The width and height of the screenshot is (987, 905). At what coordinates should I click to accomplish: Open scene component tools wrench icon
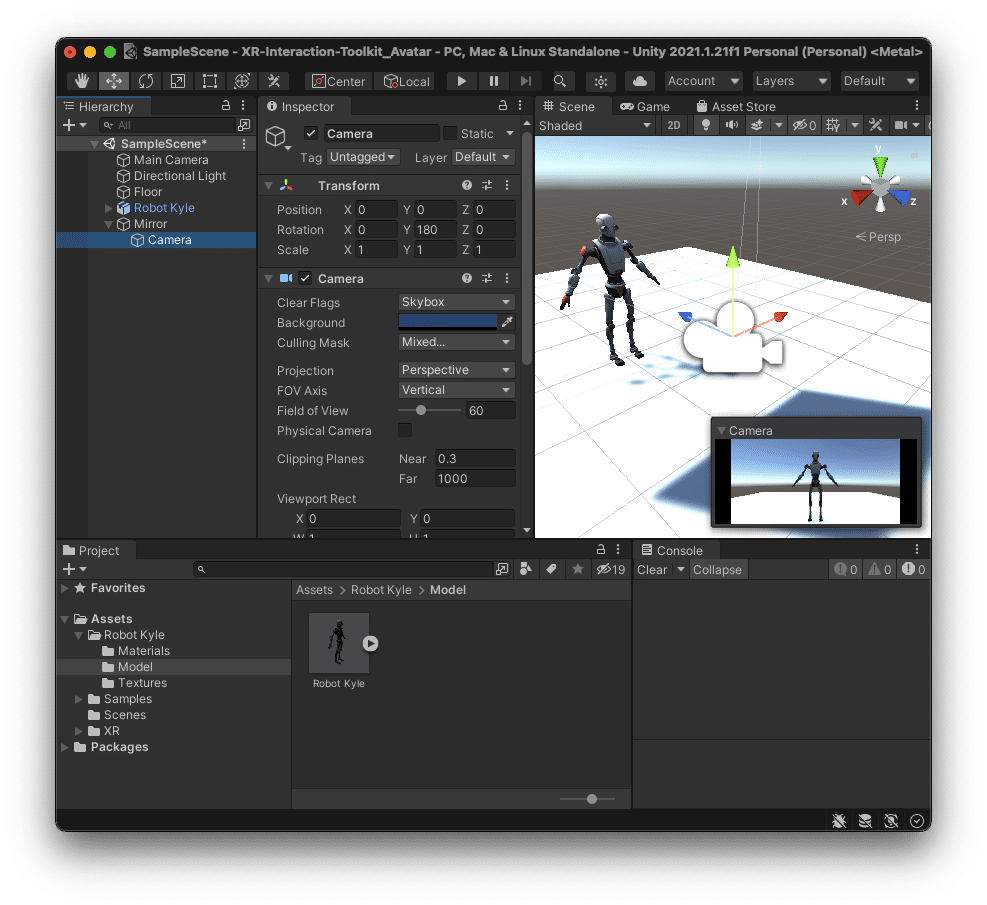[x=876, y=125]
